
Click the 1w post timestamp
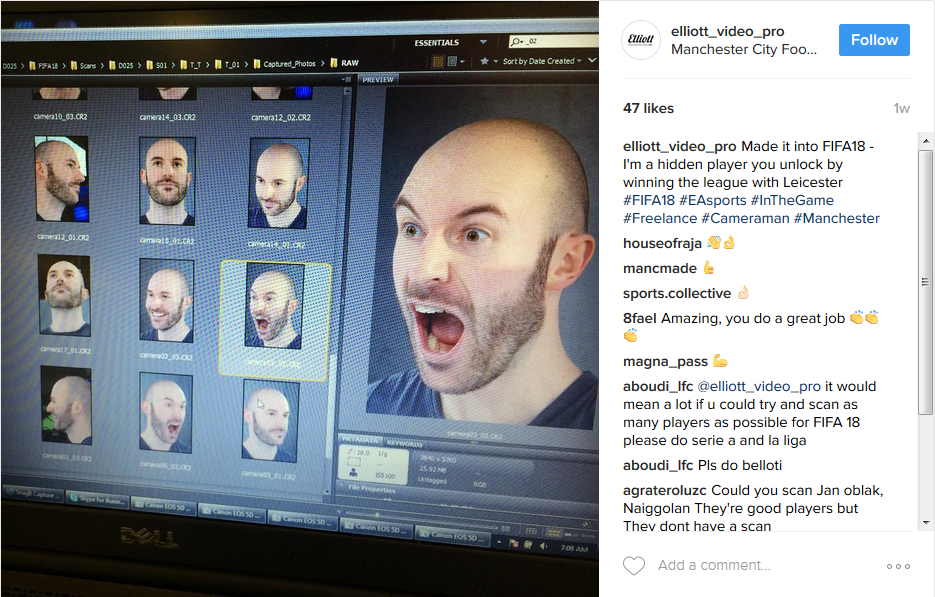point(901,108)
